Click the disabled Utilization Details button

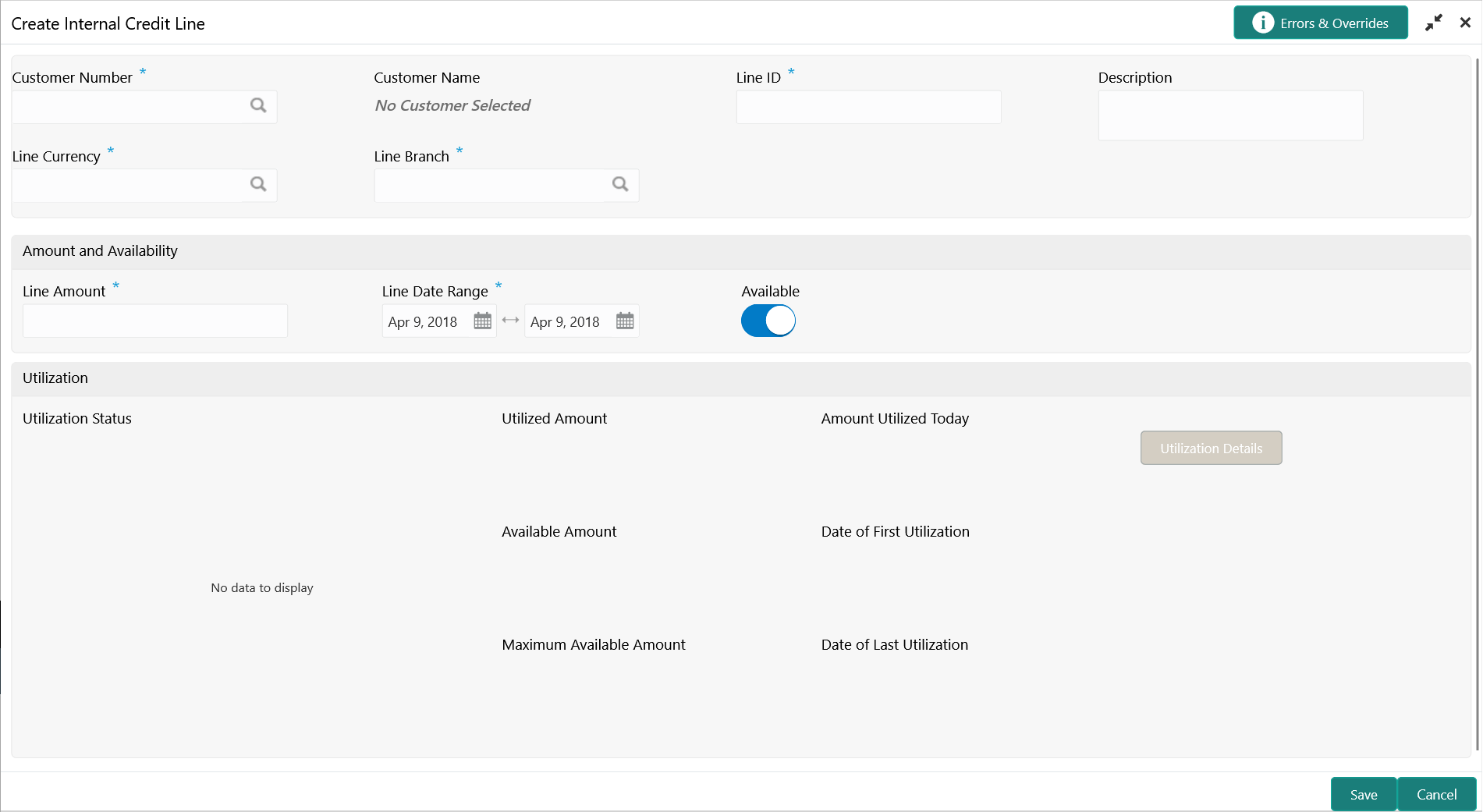coord(1211,448)
